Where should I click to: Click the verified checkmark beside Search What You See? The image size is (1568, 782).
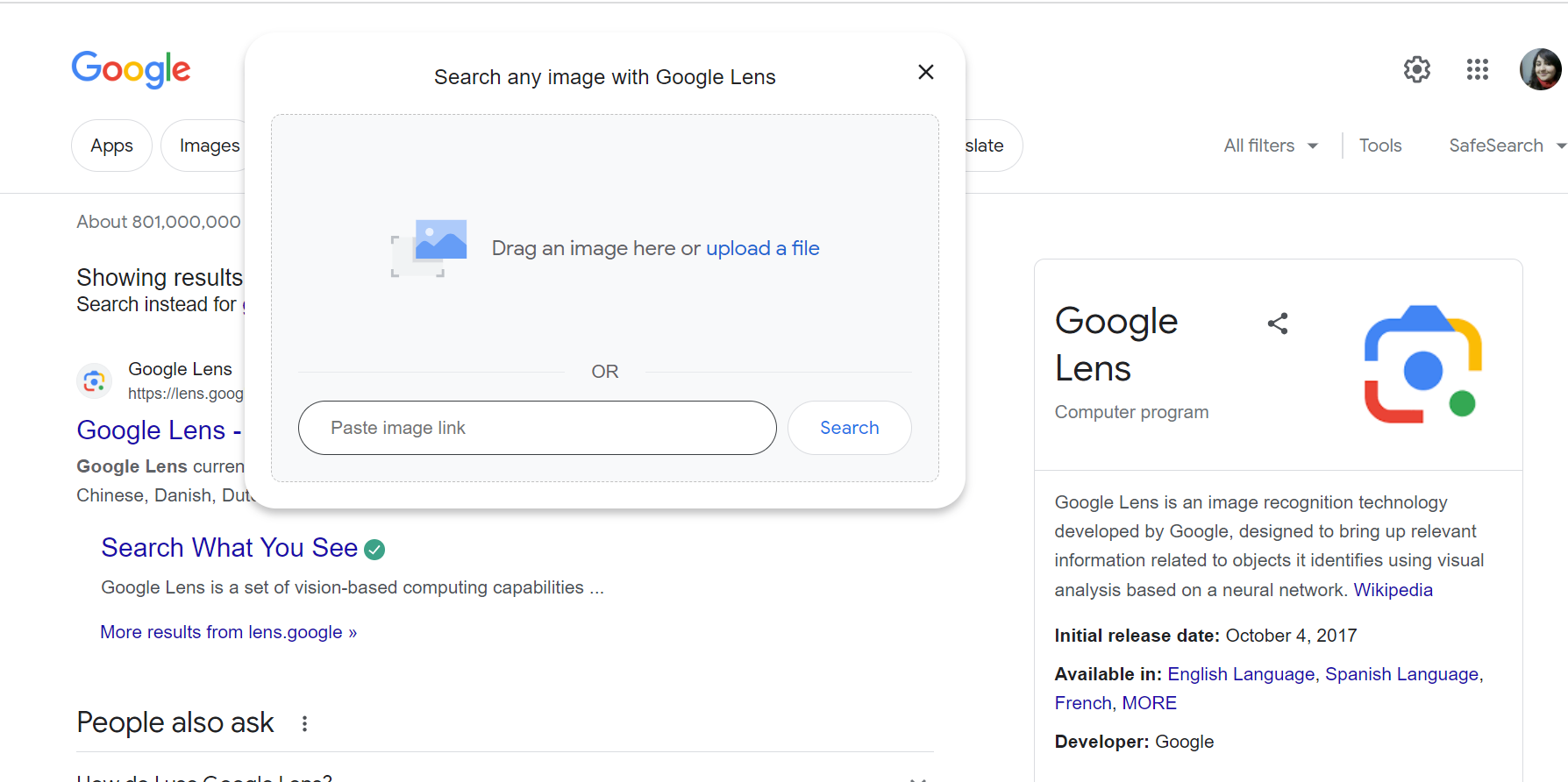click(374, 550)
